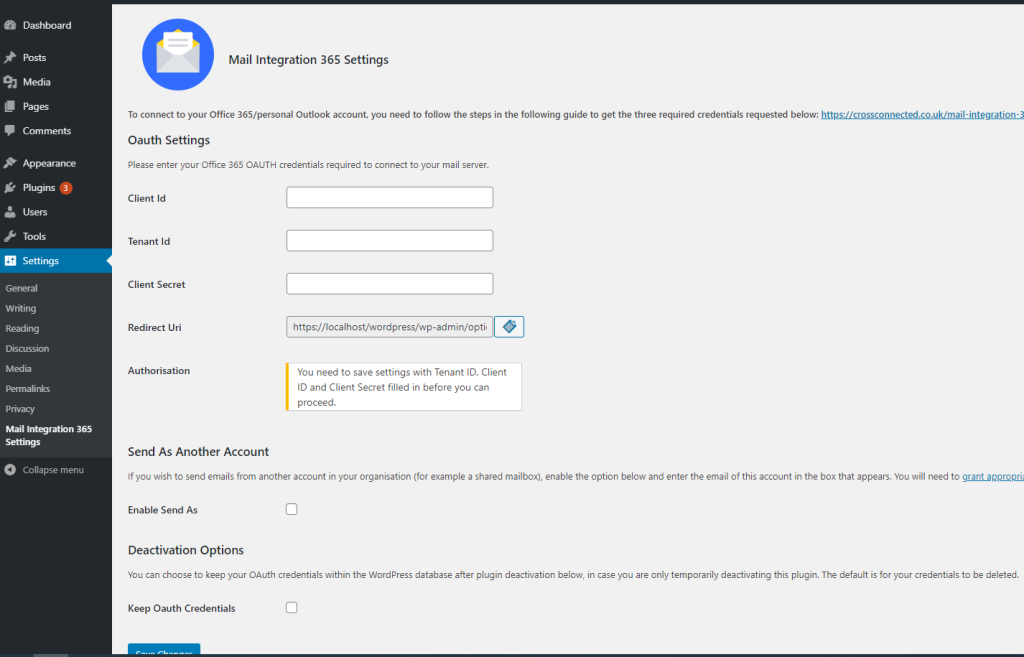Click the Send As Another Account heading
The height and width of the screenshot is (657, 1024).
tap(198, 452)
